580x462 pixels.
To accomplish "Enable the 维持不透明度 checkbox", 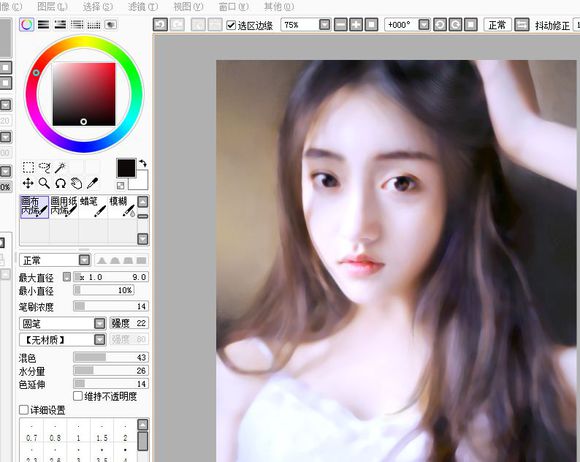I will [x=78, y=396].
